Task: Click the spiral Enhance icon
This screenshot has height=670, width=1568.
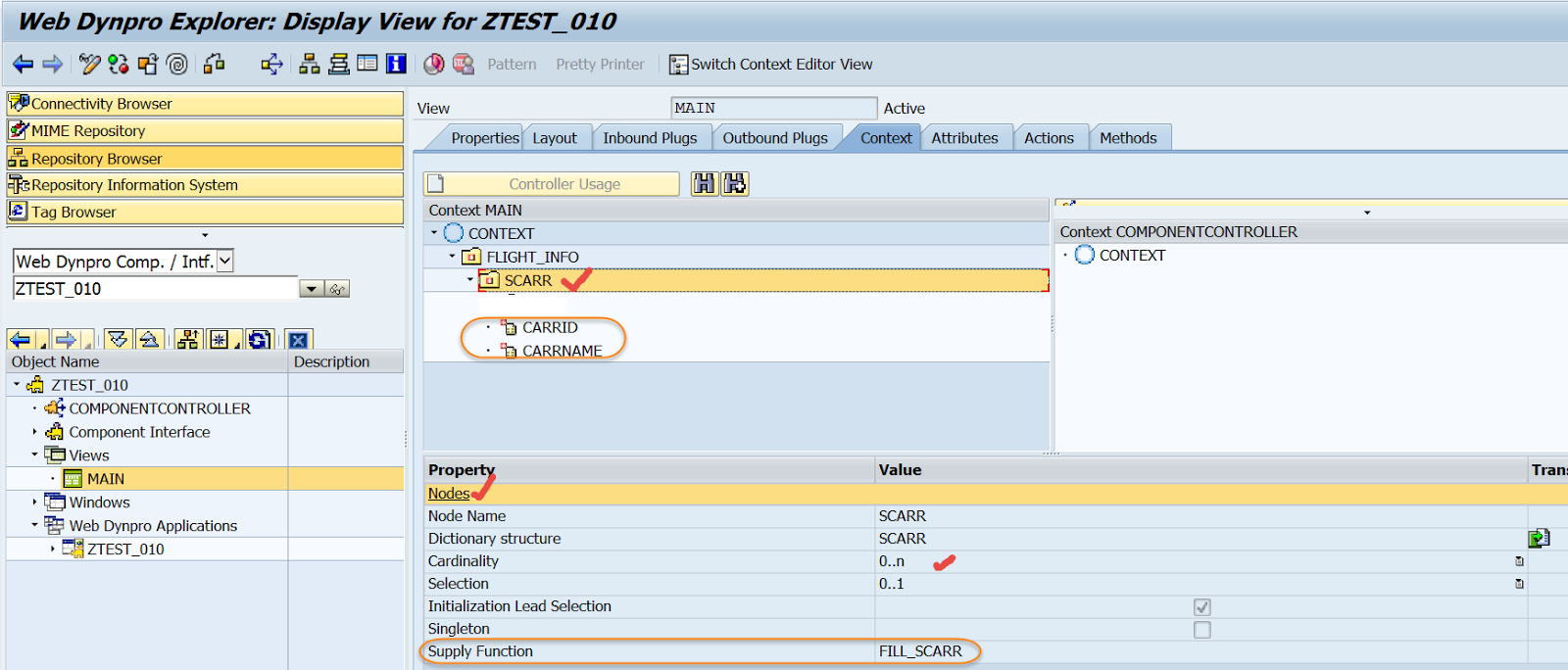Action: coord(177,65)
